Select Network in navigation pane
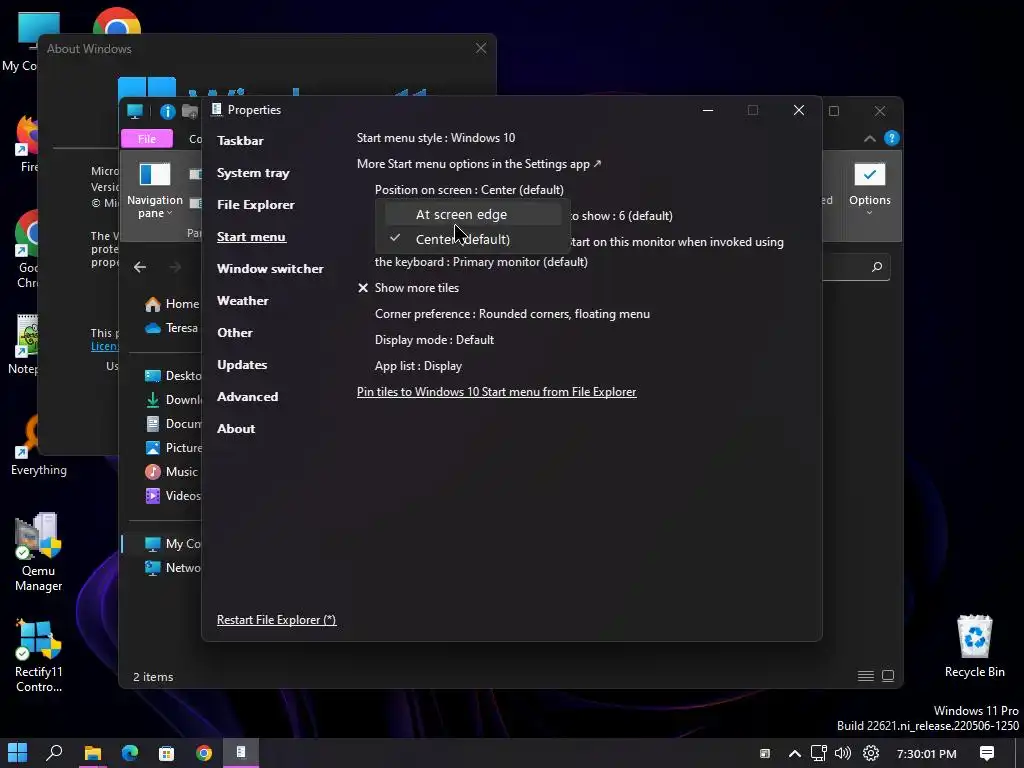This screenshot has height=768, width=1024. pyautogui.click(x=172, y=568)
